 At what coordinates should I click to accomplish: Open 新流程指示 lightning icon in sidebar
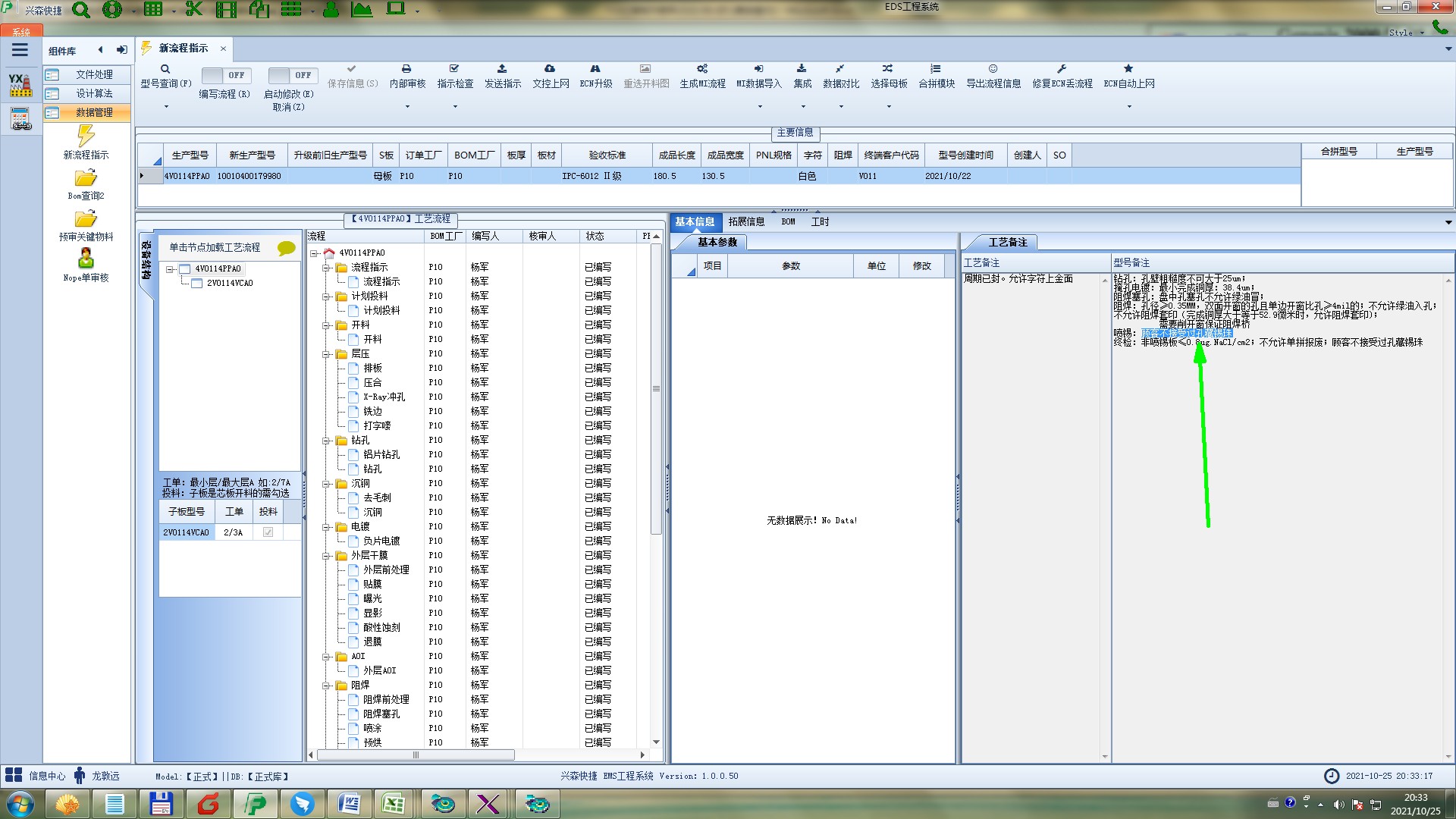coord(86,136)
